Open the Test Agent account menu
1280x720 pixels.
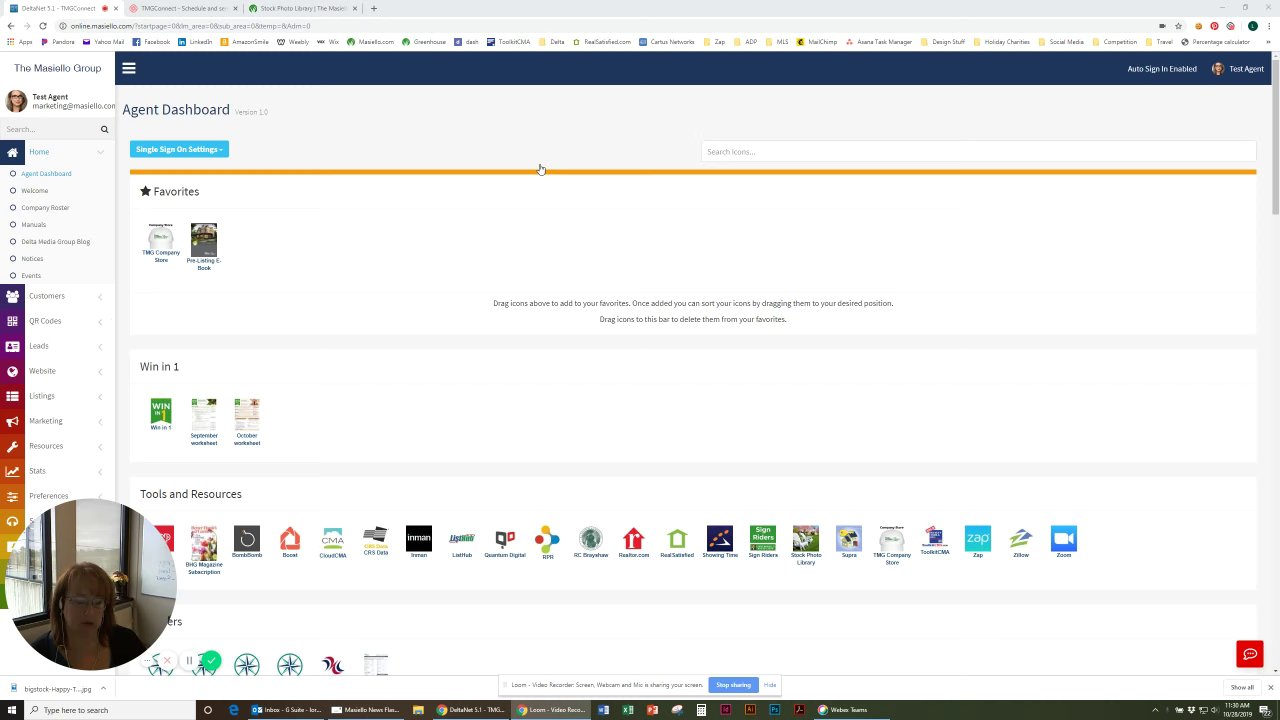tap(1238, 69)
